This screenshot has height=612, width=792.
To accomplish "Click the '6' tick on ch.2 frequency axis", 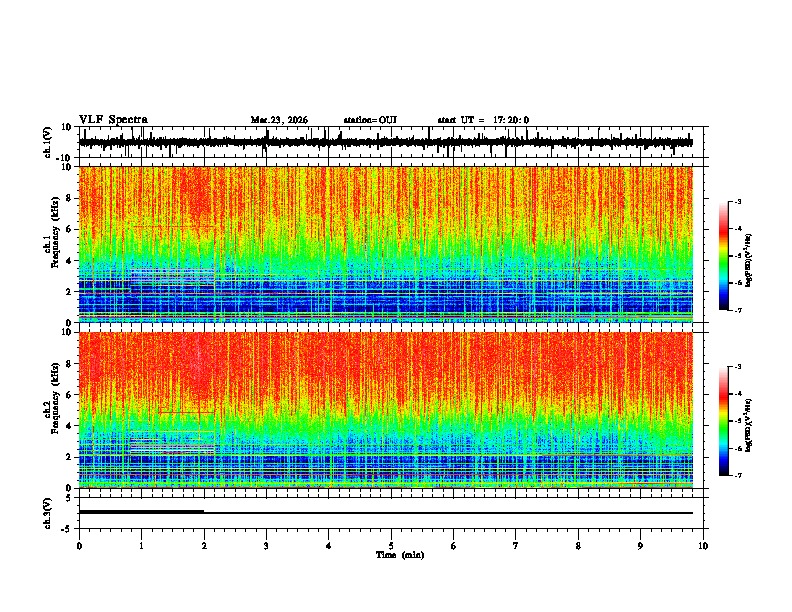I will [69, 395].
